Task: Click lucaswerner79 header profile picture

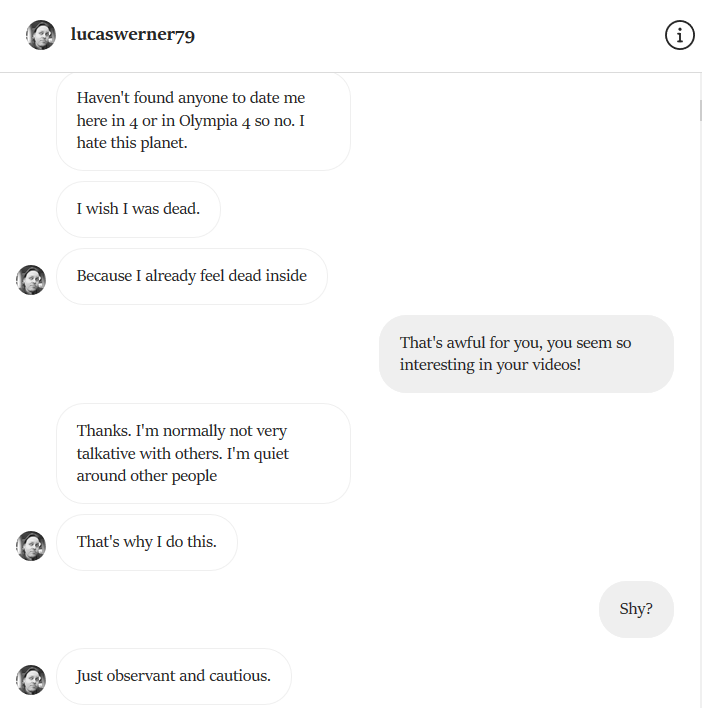Action: (41, 35)
